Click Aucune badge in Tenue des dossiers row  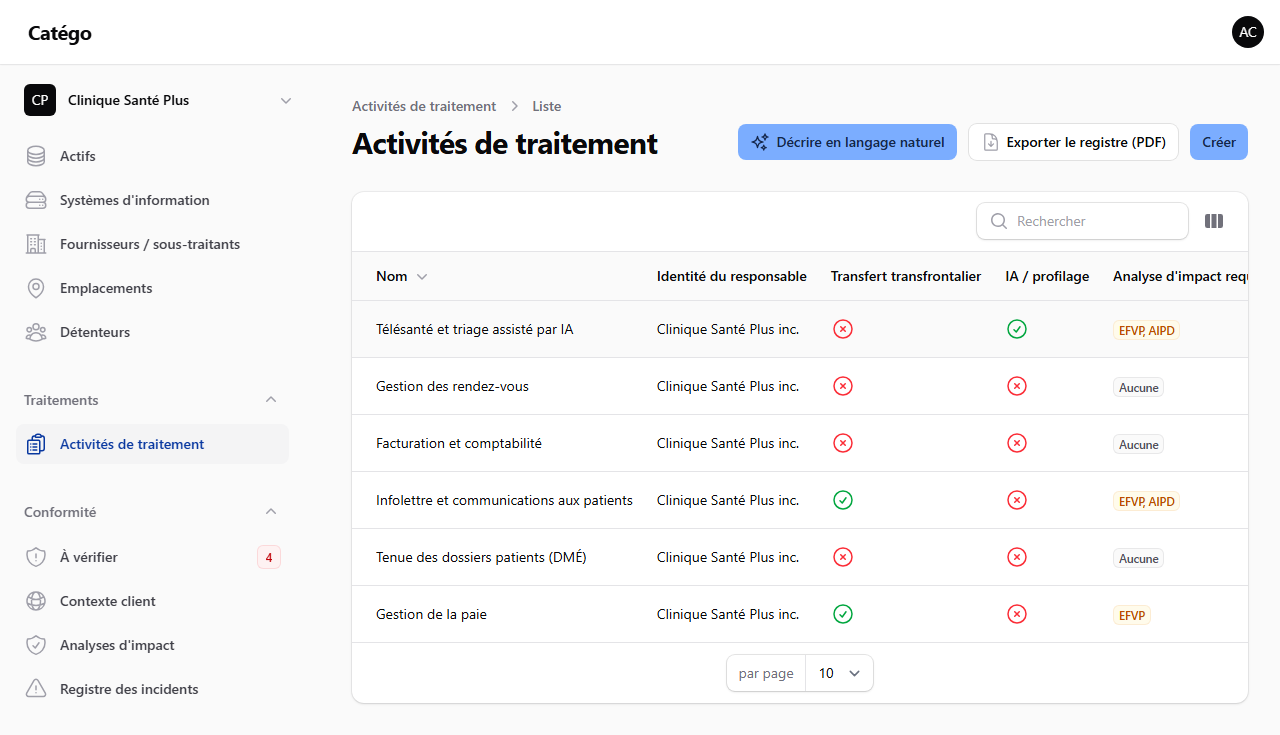coord(1138,558)
